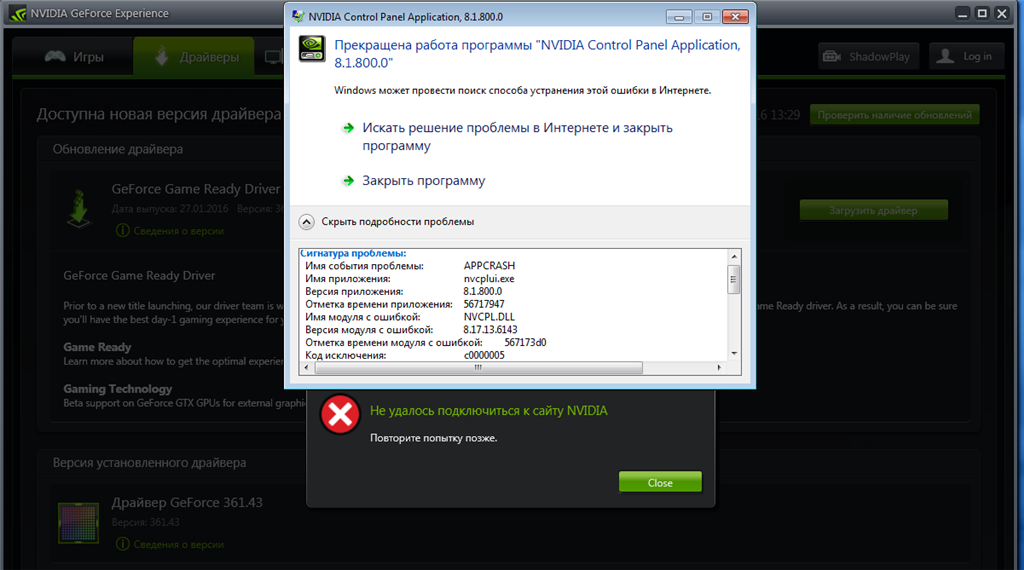
Task: Click the Game Ready heading text
Action: point(97,347)
